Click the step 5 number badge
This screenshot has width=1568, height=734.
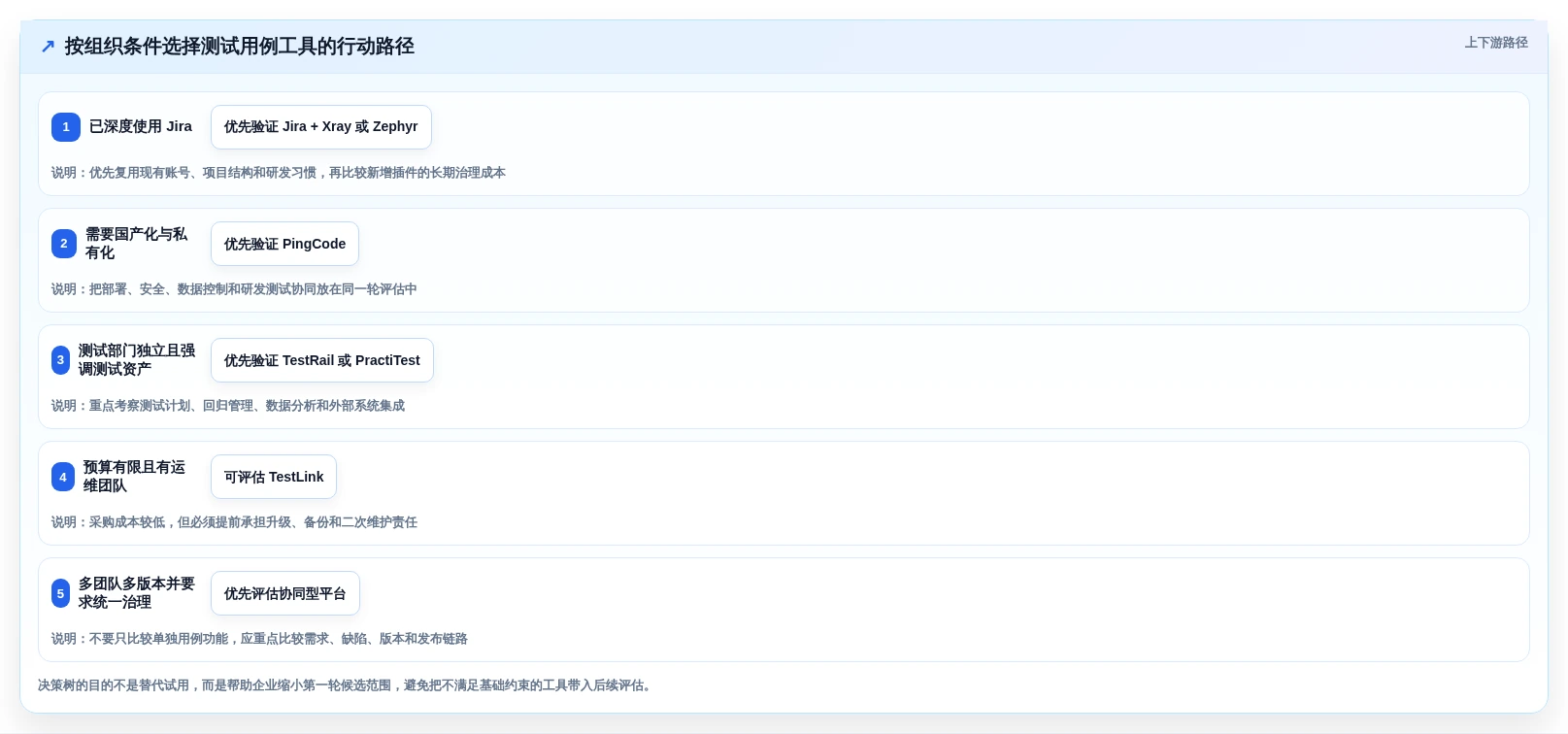[x=60, y=593]
